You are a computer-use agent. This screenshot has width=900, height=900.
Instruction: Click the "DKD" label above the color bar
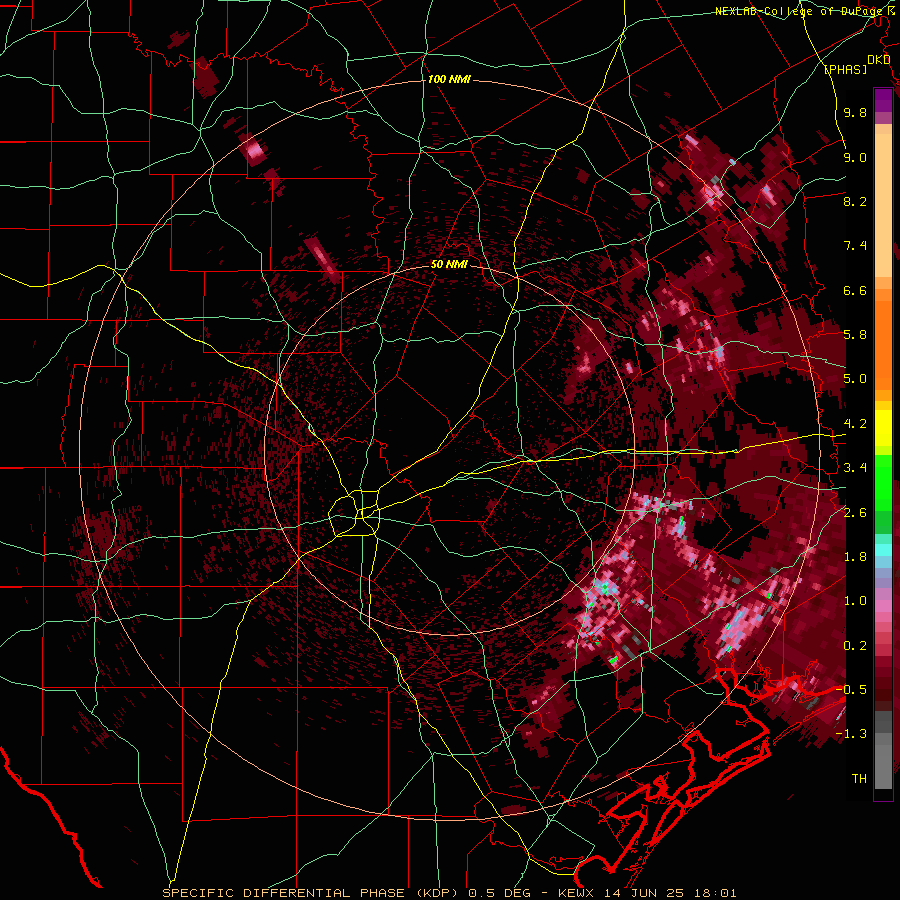click(x=878, y=60)
